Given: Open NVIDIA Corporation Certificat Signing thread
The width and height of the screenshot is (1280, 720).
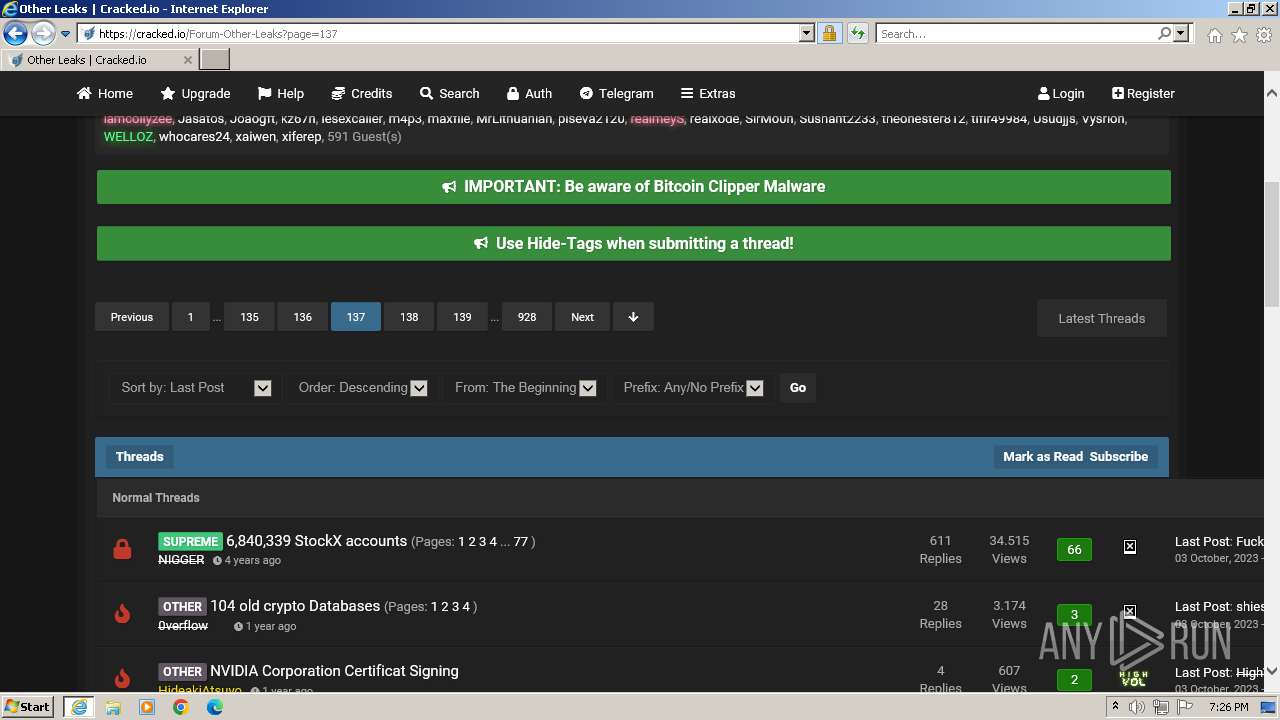Looking at the screenshot, I should [x=334, y=671].
